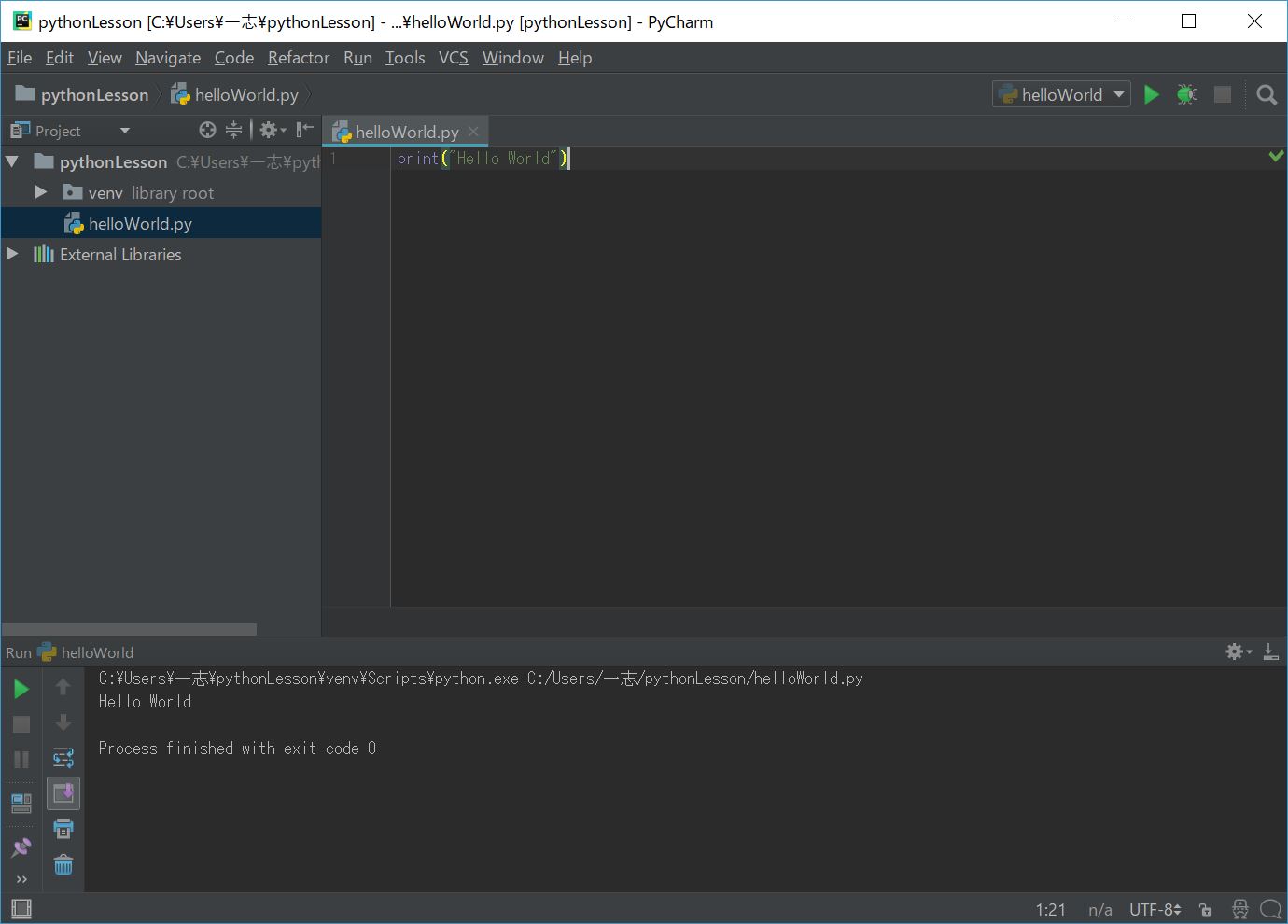
Task: Click the 'Hello World' console output line
Action: (x=145, y=702)
